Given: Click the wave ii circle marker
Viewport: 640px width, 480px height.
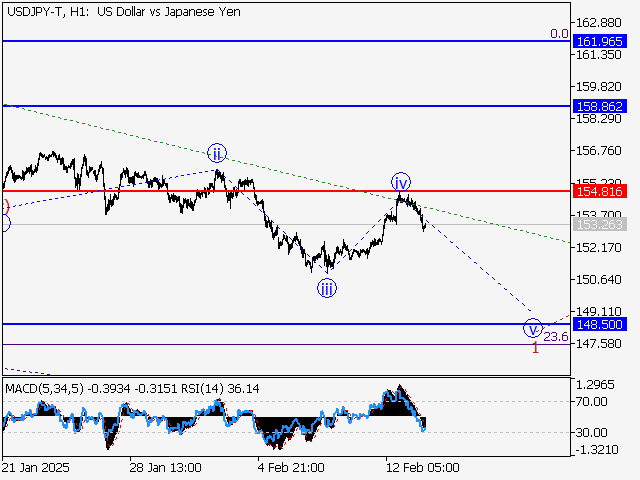Looking at the screenshot, I should click(x=217, y=153).
